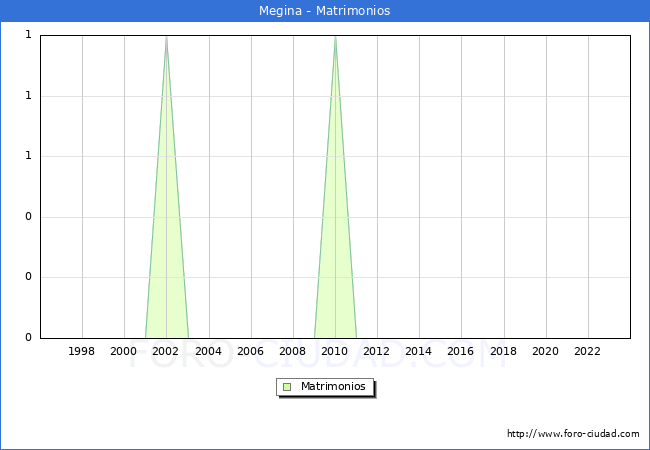Select the 2004 x-axis label
Viewport: 650px width, 450px height.
[208, 351]
